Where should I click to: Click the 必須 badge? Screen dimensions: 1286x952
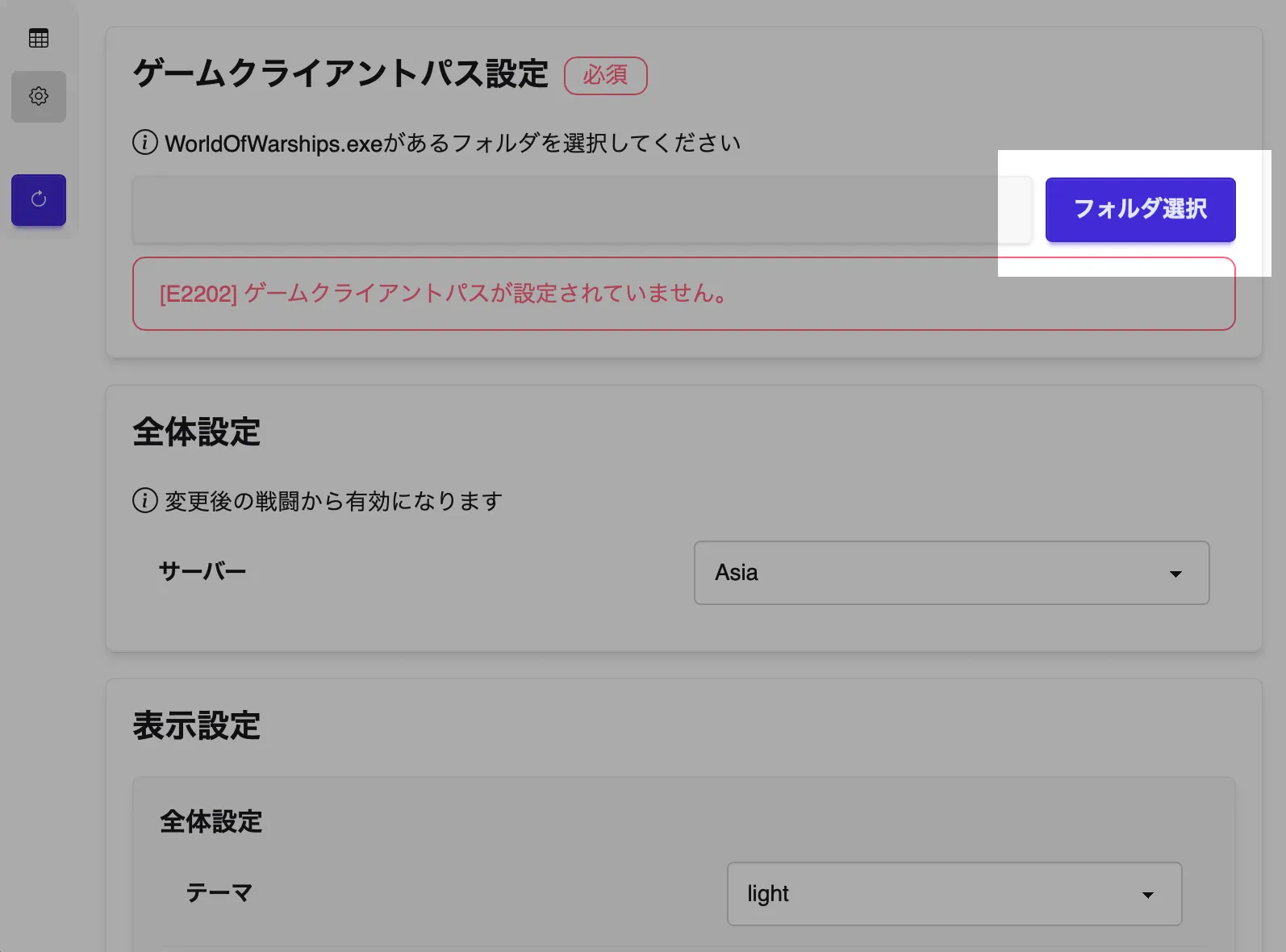pyautogui.click(x=605, y=75)
